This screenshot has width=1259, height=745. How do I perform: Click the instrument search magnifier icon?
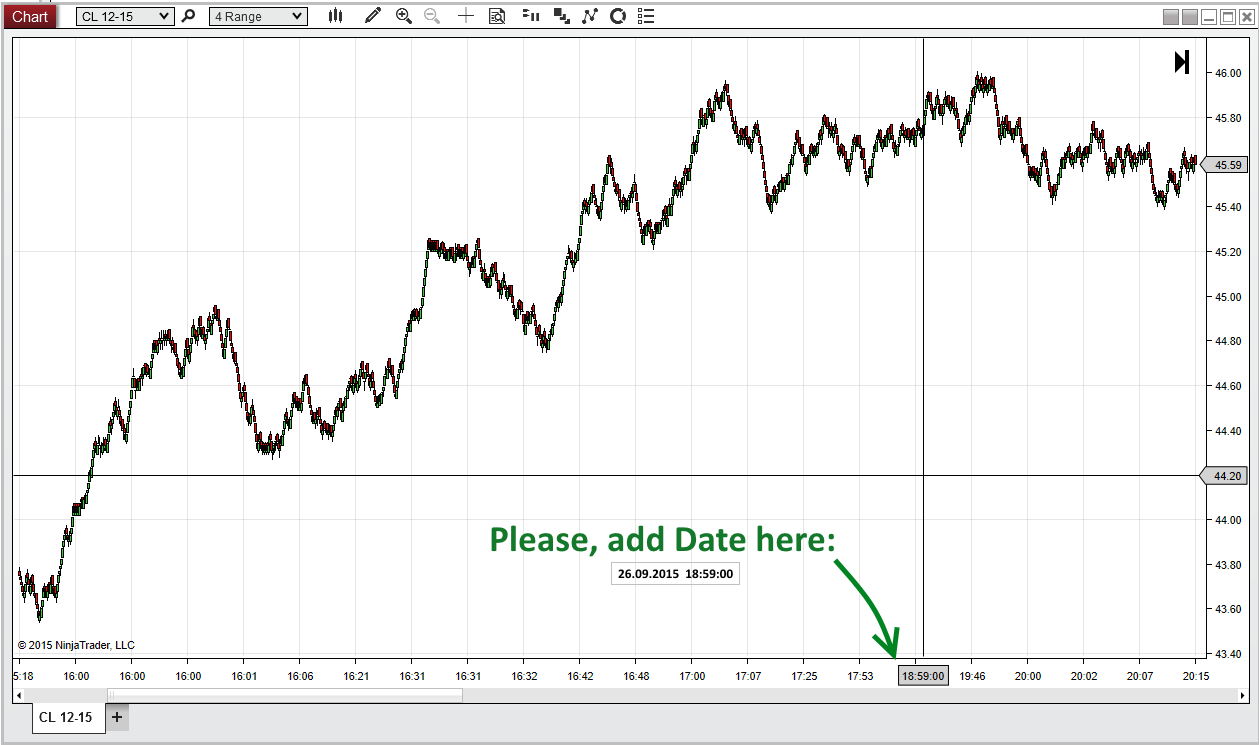pyautogui.click(x=188, y=16)
